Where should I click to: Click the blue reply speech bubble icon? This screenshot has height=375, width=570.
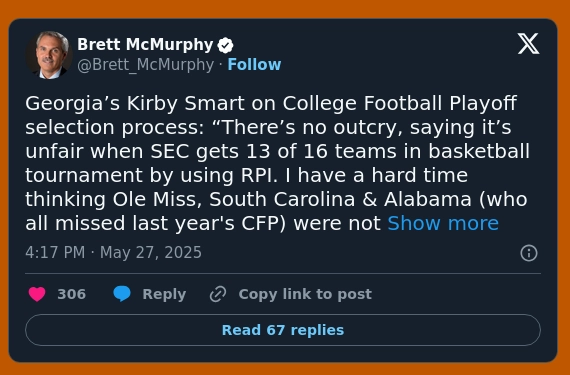[x=122, y=294]
